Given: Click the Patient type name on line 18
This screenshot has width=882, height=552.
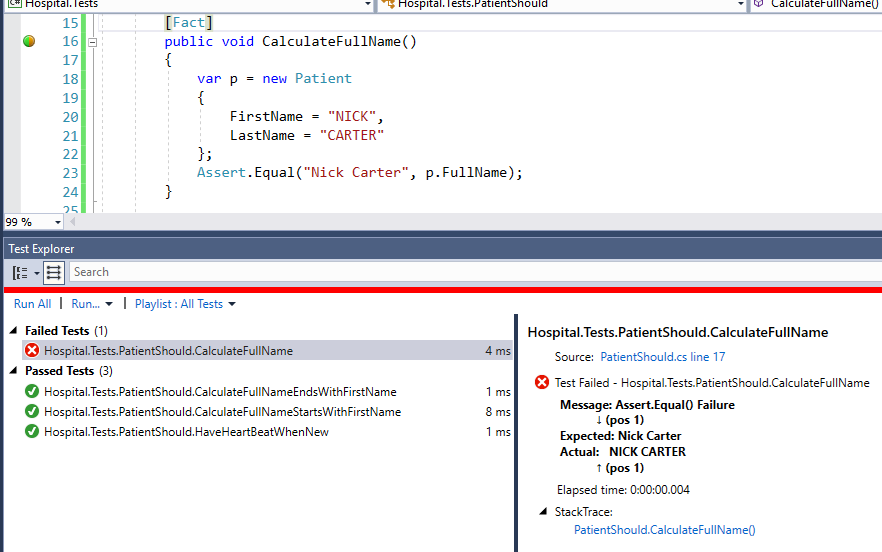Looking at the screenshot, I should (x=323, y=78).
